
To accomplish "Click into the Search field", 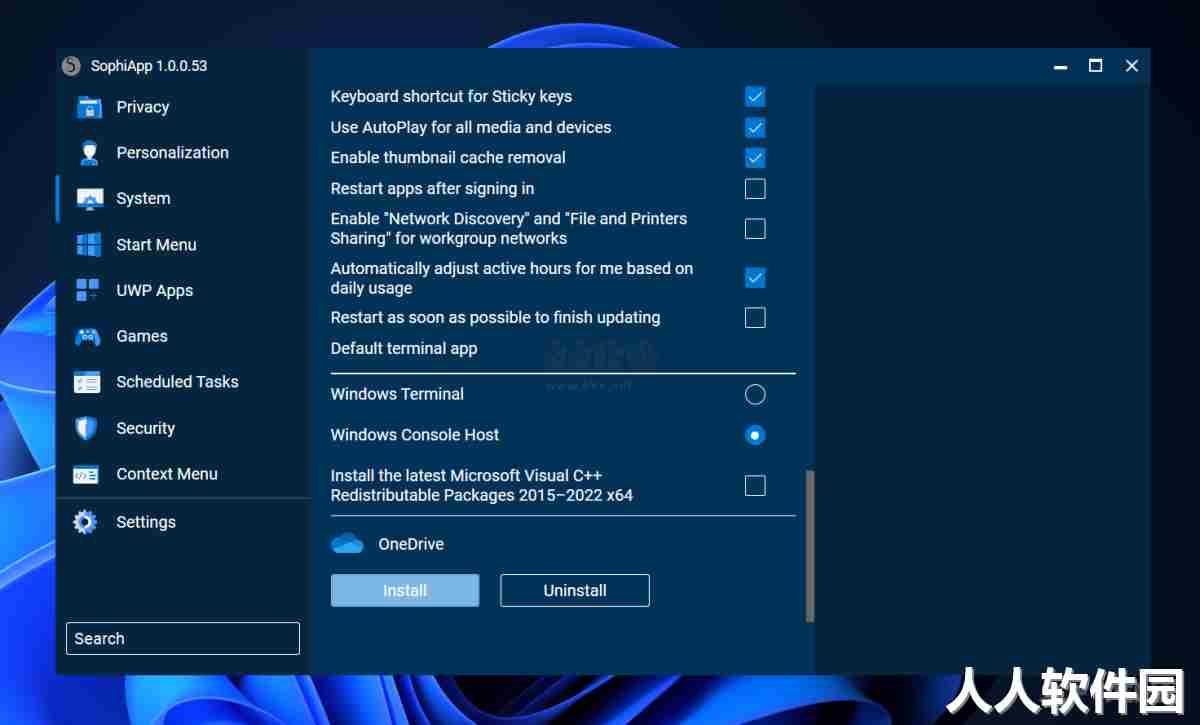I will (x=183, y=639).
